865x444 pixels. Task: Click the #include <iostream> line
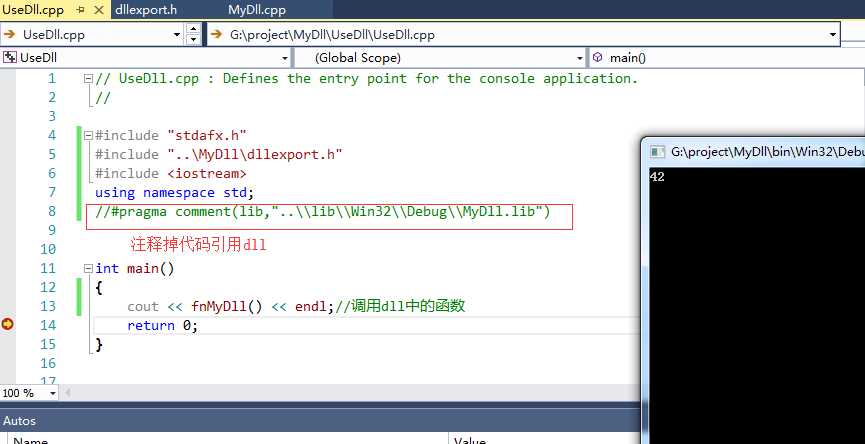pos(170,173)
